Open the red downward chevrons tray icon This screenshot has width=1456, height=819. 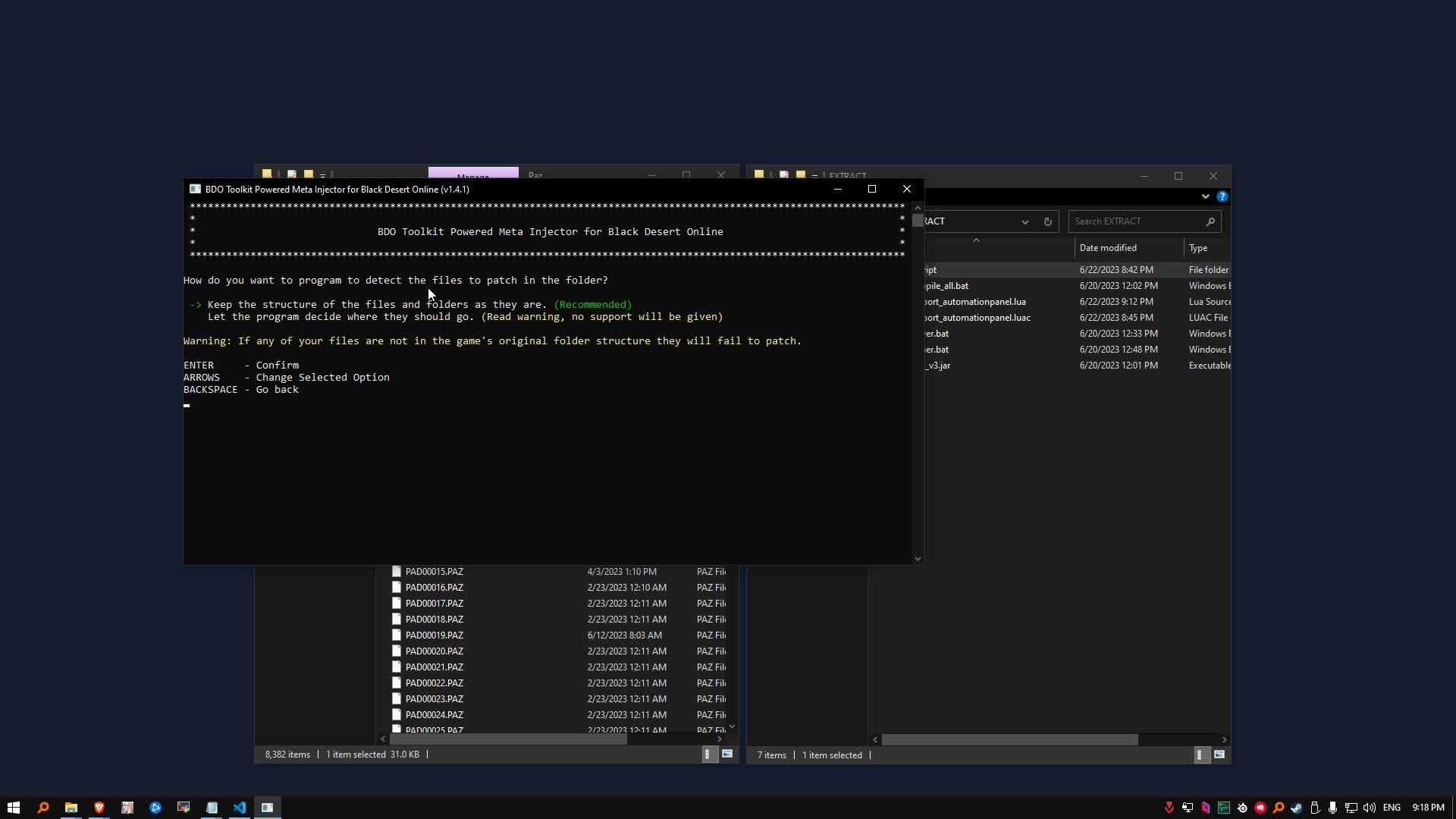(1169, 808)
